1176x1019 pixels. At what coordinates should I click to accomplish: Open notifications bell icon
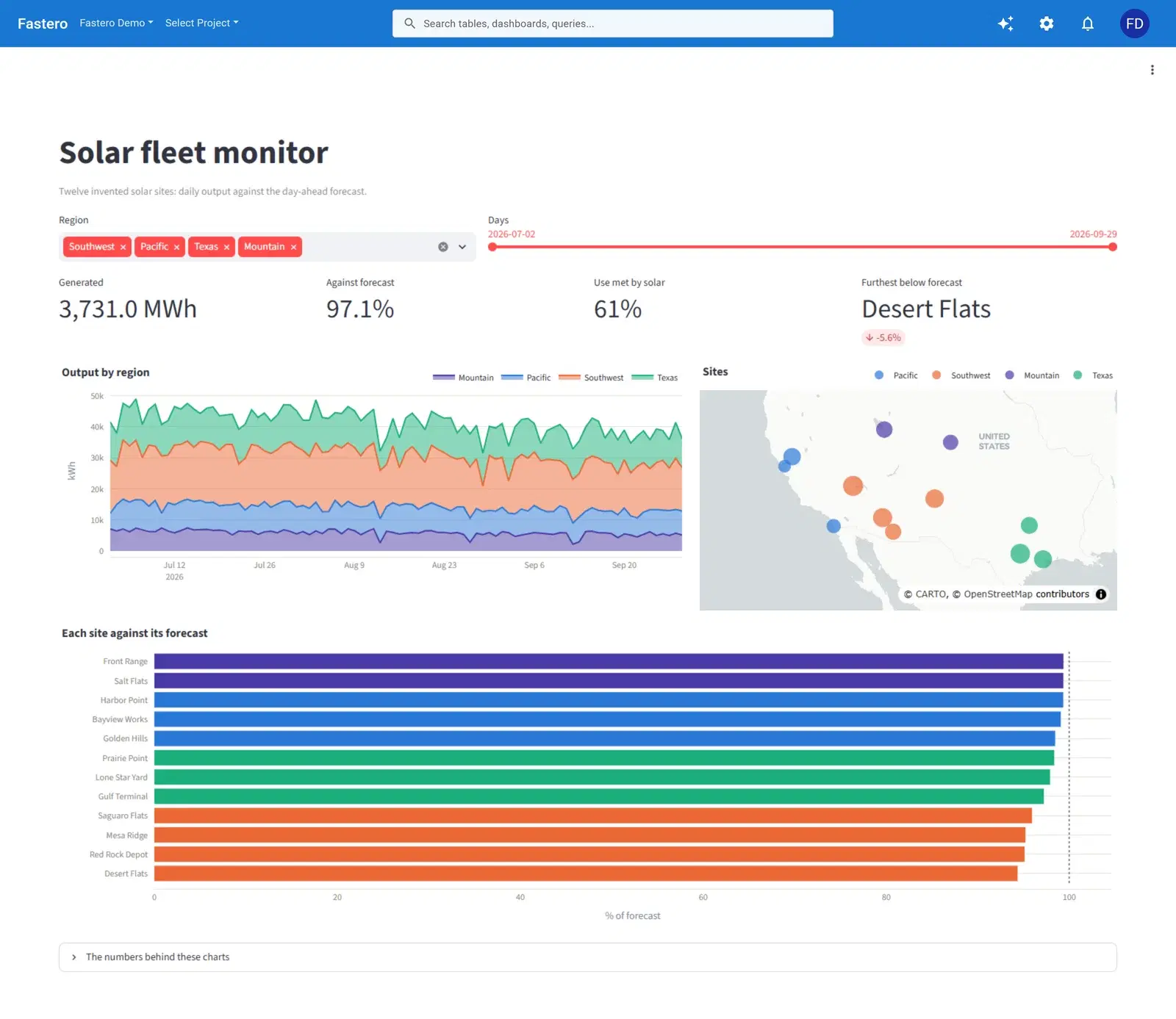(x=1088, y=24)
